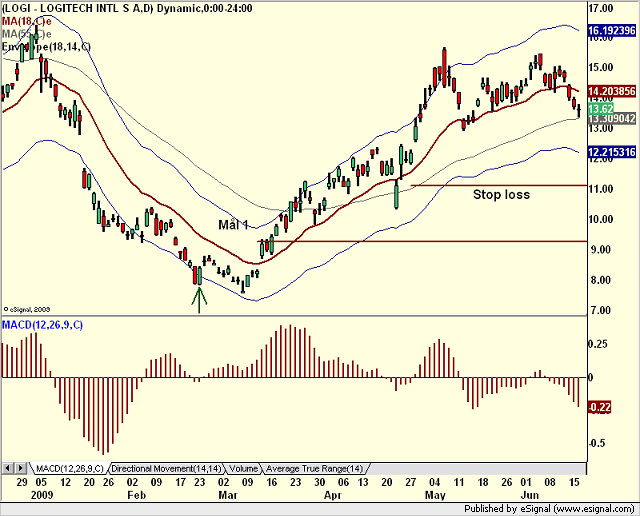Click the Jun month label on time axis
The height and width of the screenshot is (516, 640).
pyautogui.click(x=529, y=495)
